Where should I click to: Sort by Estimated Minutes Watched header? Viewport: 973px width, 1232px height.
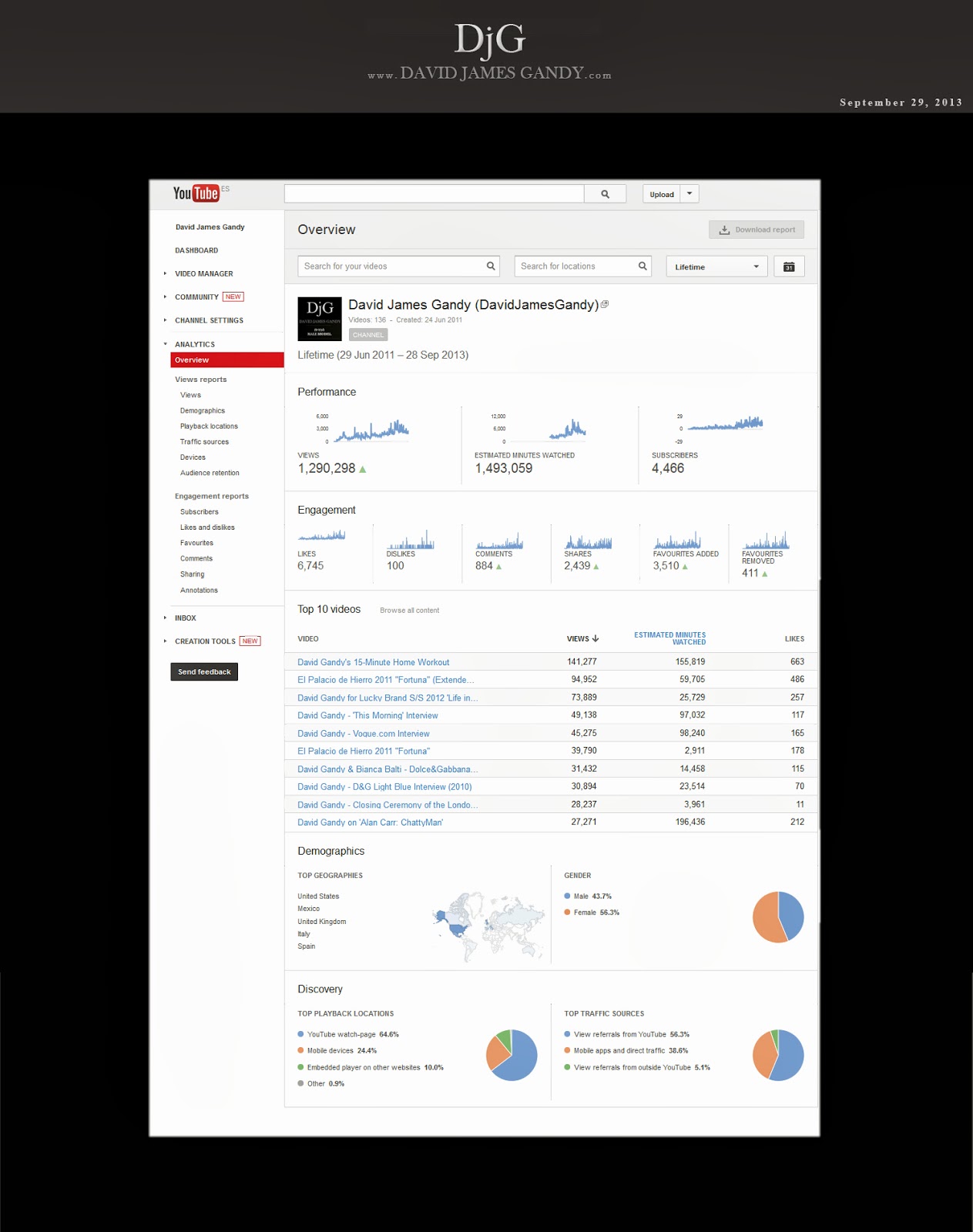point(669,638)
